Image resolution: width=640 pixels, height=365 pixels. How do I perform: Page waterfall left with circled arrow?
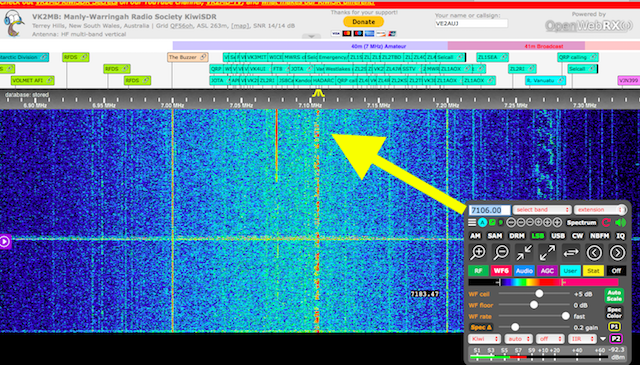[x=594, y=253]
